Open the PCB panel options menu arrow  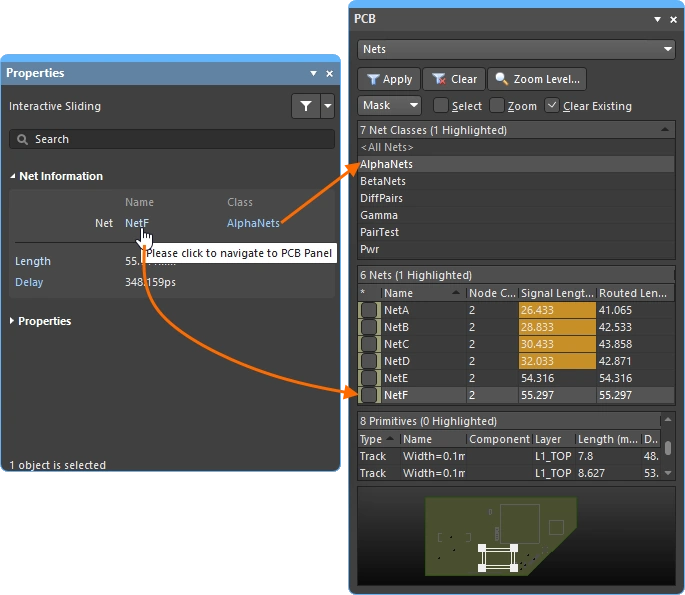pos(657,19)
